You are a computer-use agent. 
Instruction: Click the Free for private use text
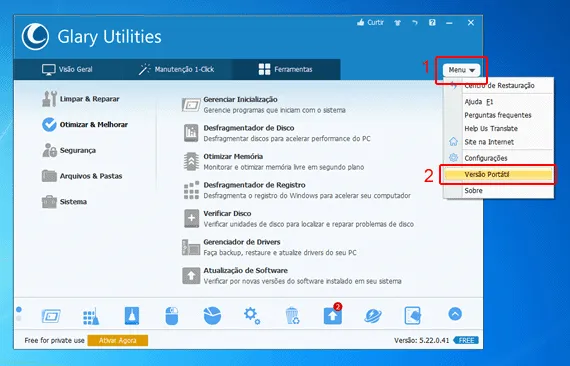pos(55,341)
